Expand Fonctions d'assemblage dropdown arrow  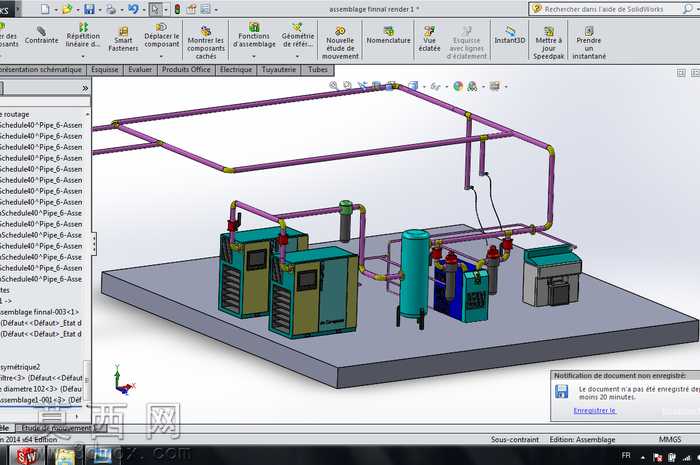tap(254, 56)
